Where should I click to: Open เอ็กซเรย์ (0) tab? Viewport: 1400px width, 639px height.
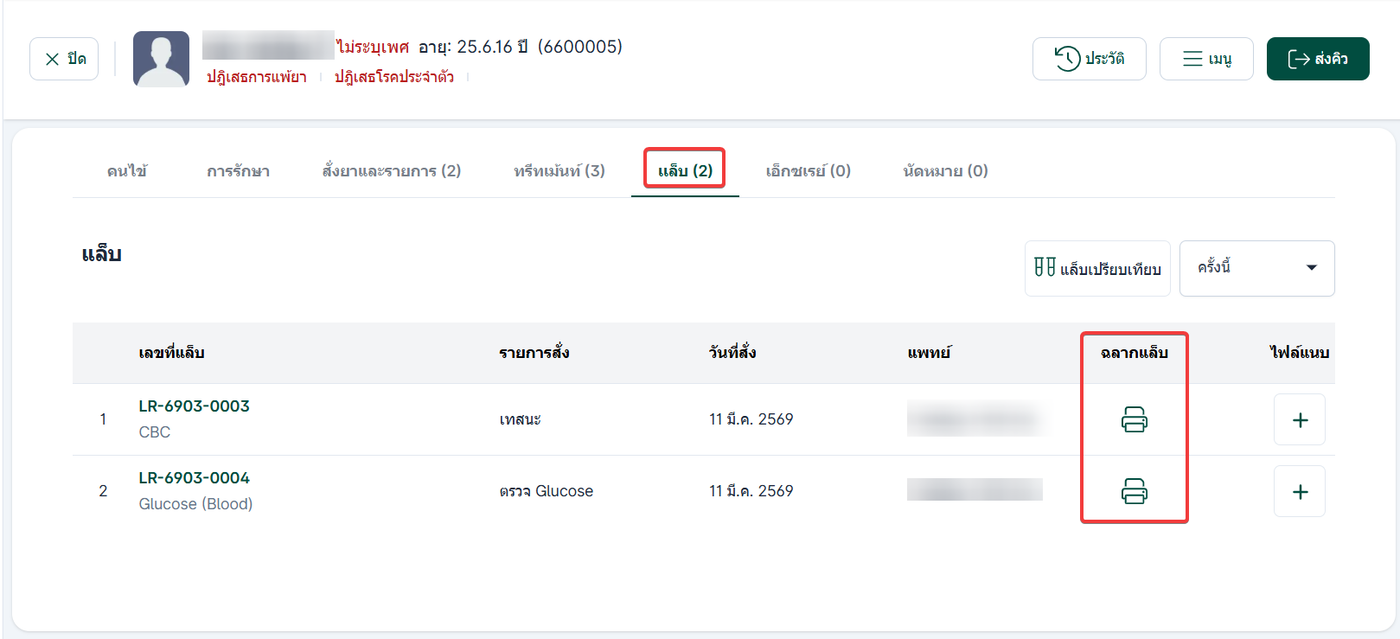[808, 171]
